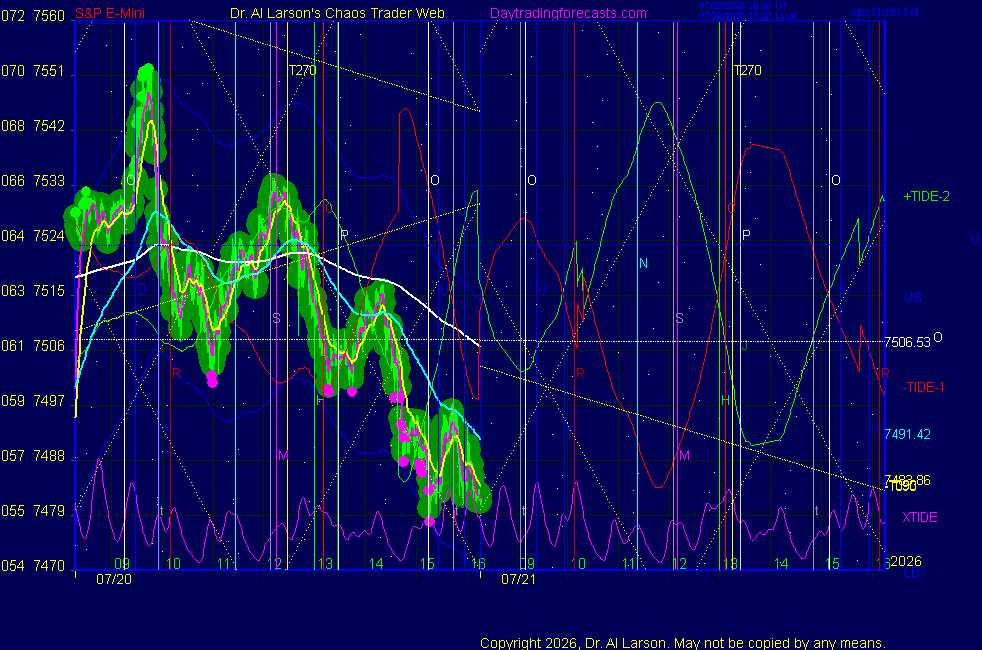The image size is (982, 650).
Task: Click the '7506.53' price value
Action: [x=907, y=343]
